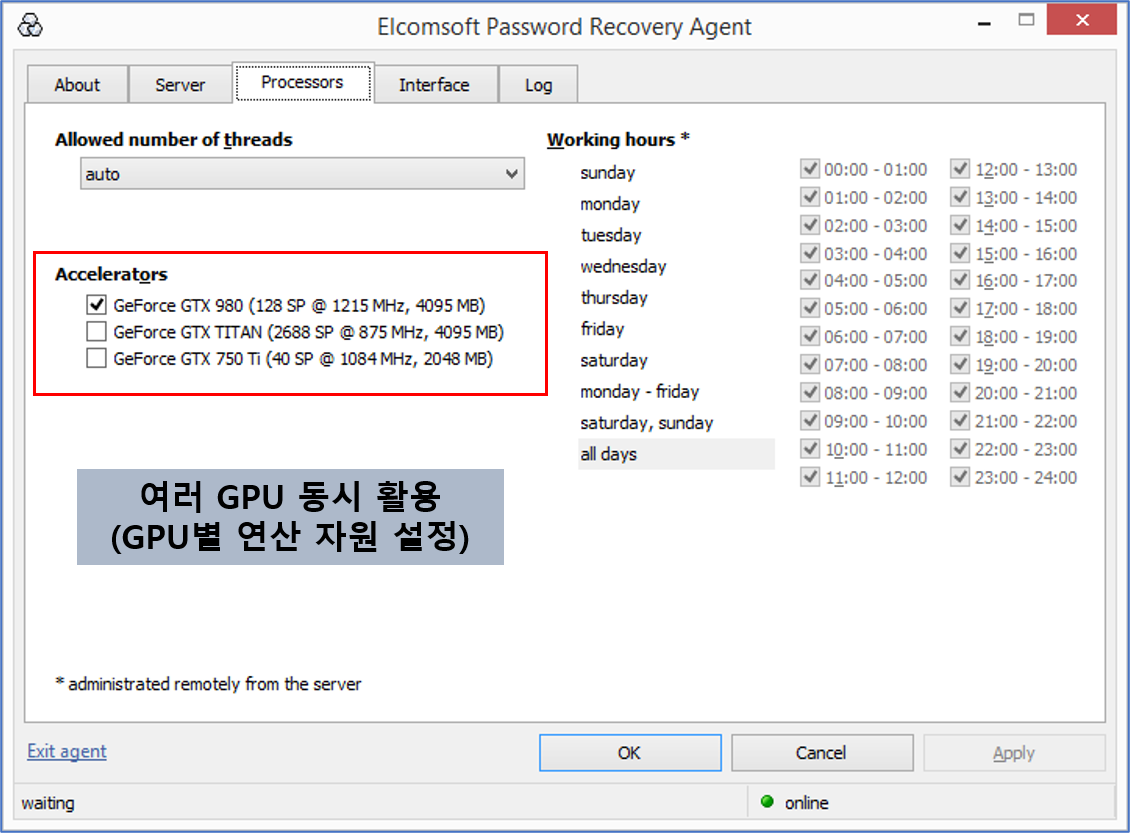Click the waiting status bar text

(x=48, y=803)
